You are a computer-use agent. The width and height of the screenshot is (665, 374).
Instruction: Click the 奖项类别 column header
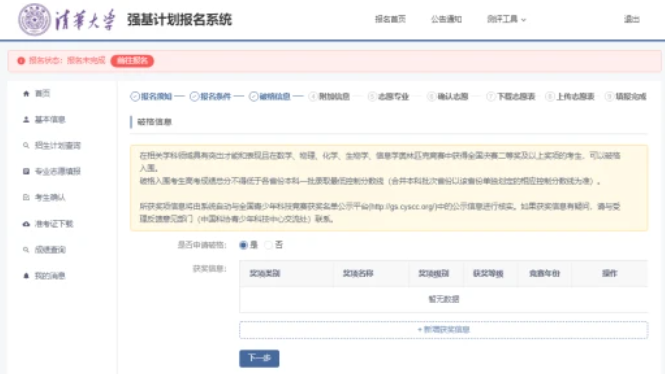click(x=265, y=274)
